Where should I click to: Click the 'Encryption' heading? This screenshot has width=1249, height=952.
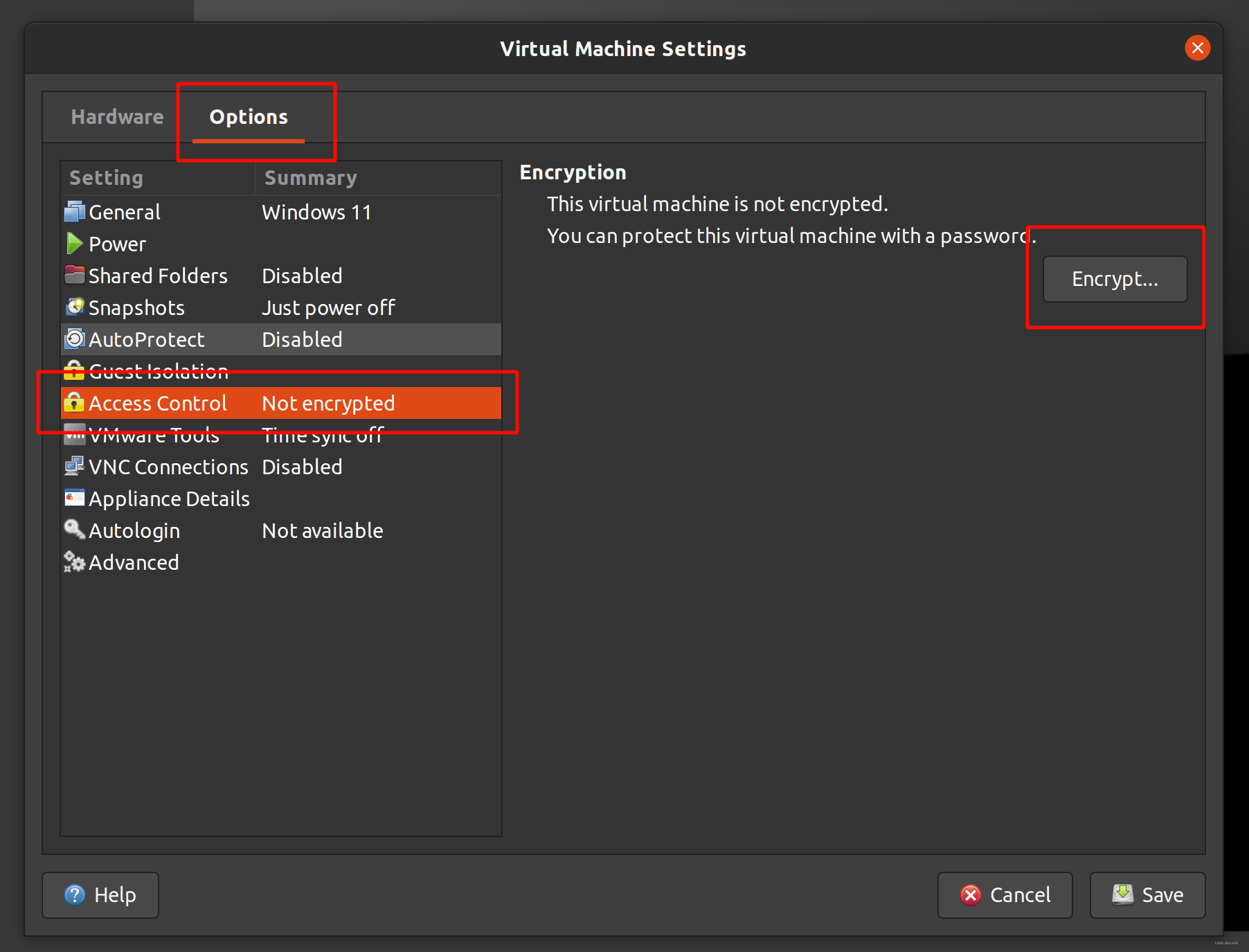point(573,172)
